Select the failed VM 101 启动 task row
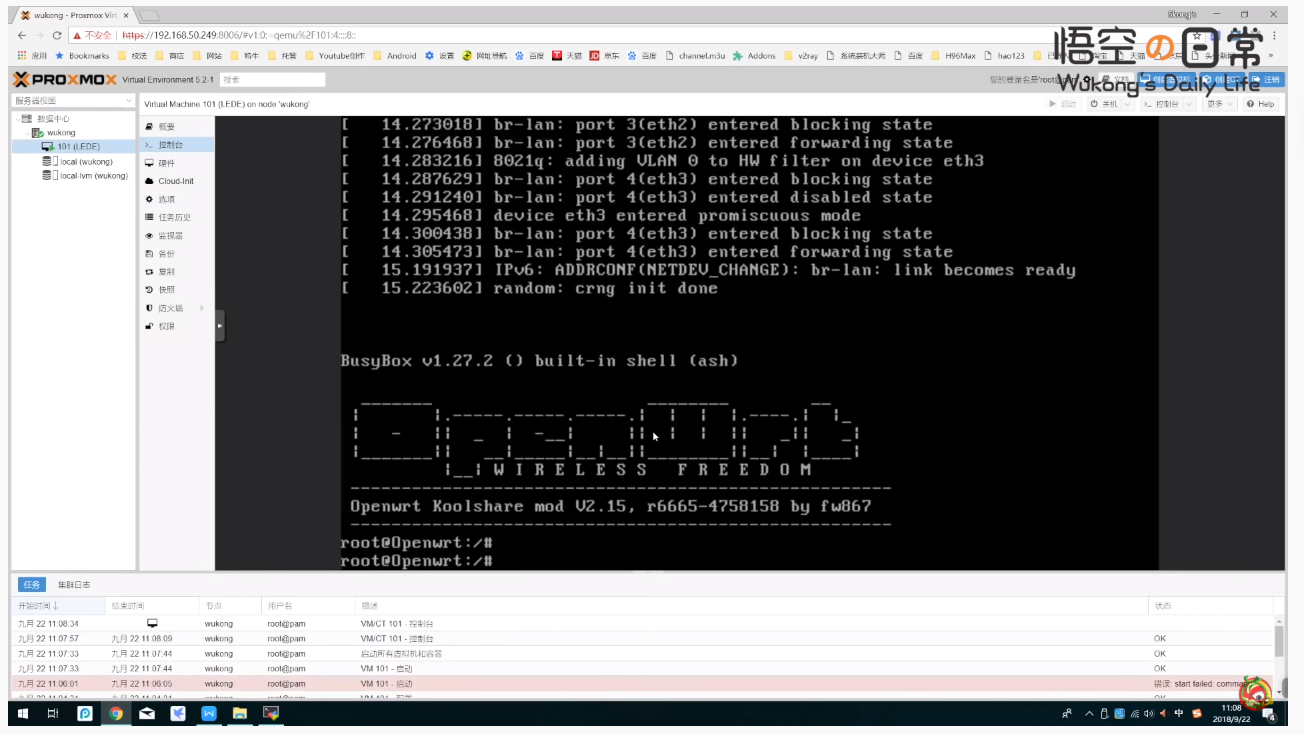Image resolution: width=1304 pixels, height=734 pixels. [642, 684]
